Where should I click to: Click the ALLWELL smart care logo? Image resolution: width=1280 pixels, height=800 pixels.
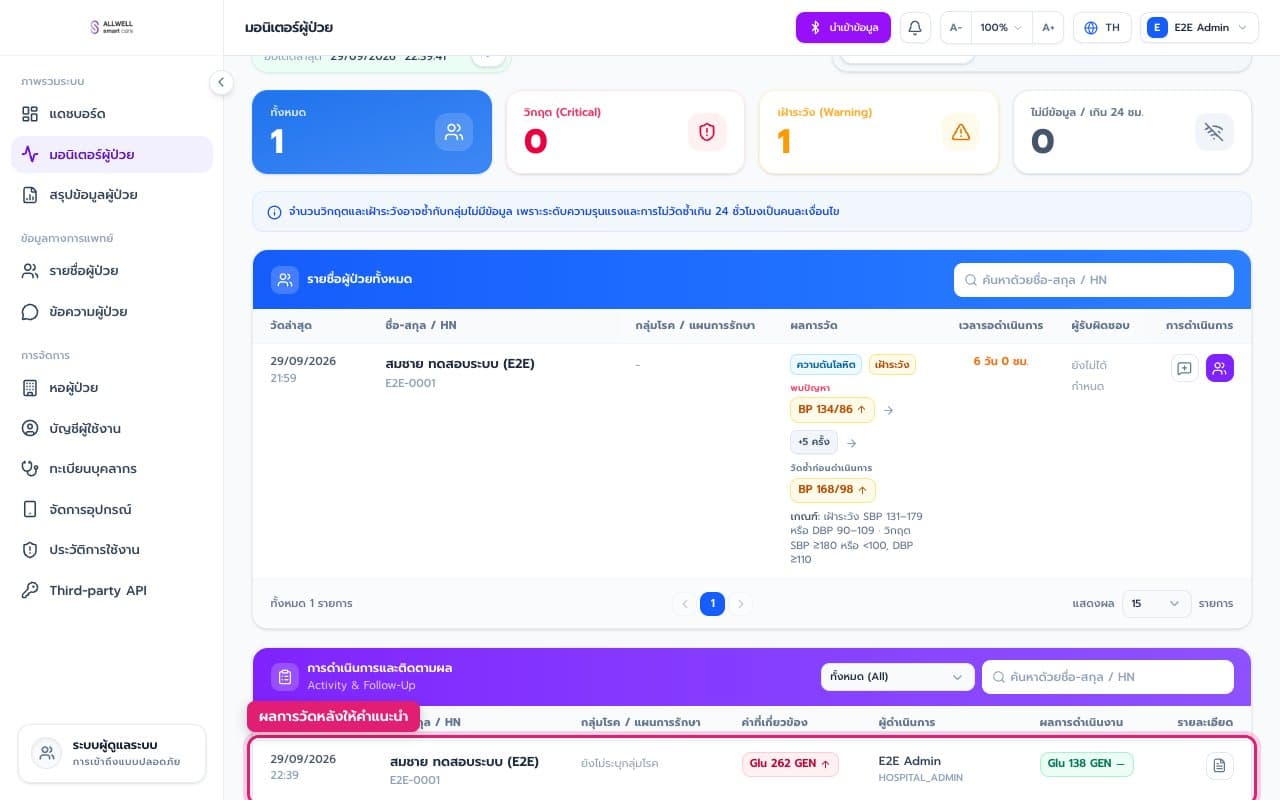click(x=112, y=28)
